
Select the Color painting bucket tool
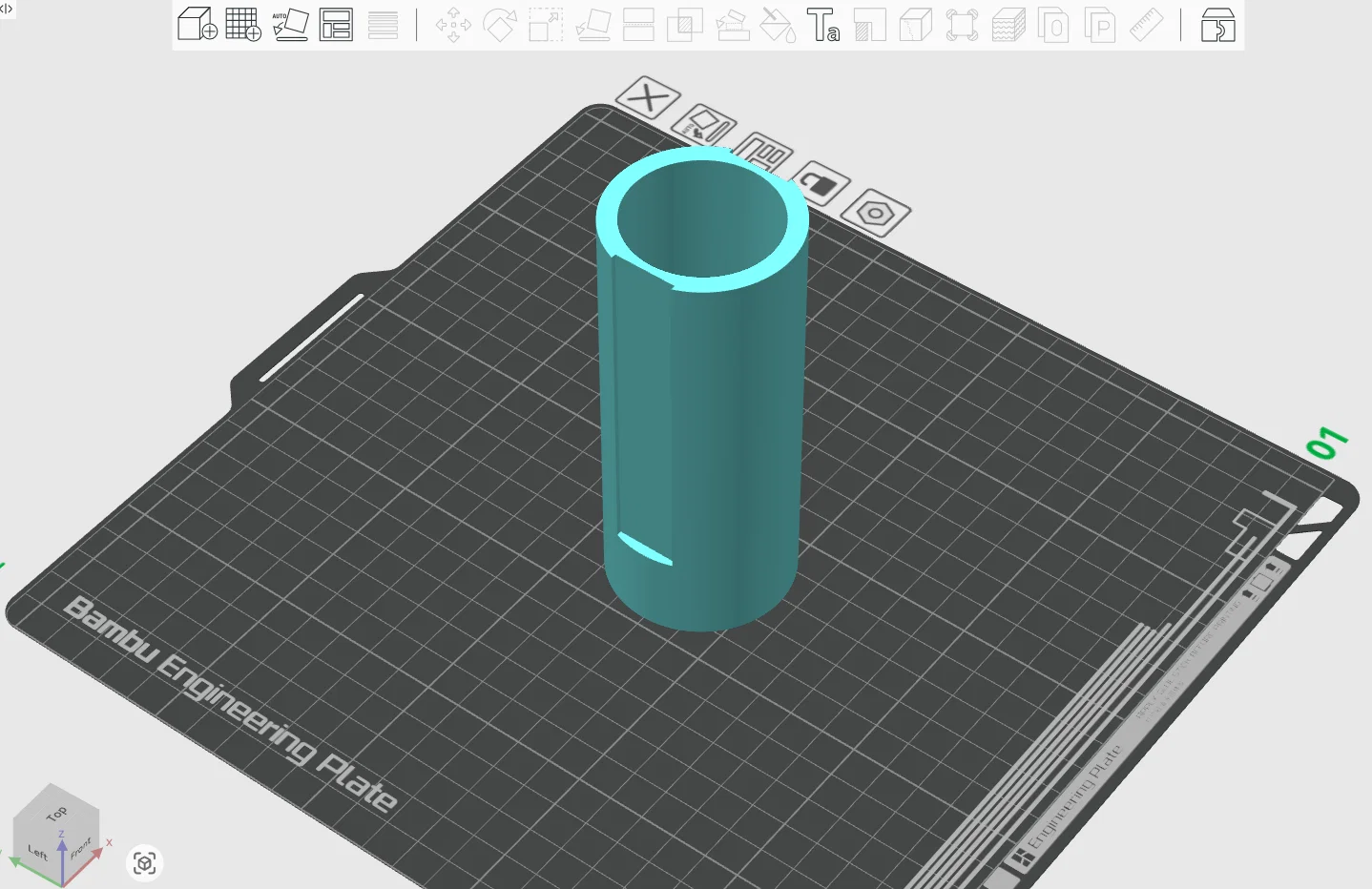click(779, 24)
